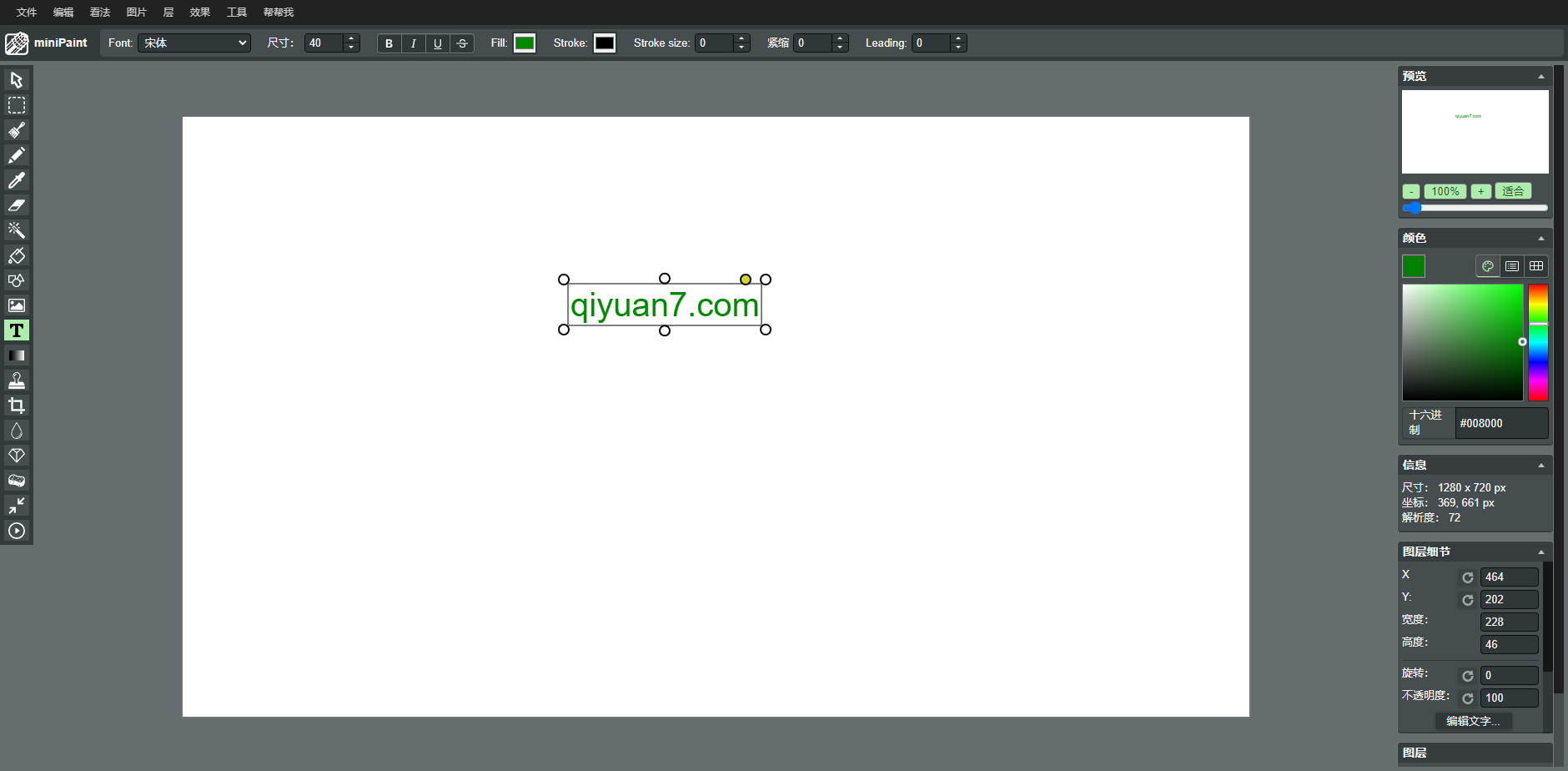Click the 编辑文字... edit text button

click(x=1472, y=721)
